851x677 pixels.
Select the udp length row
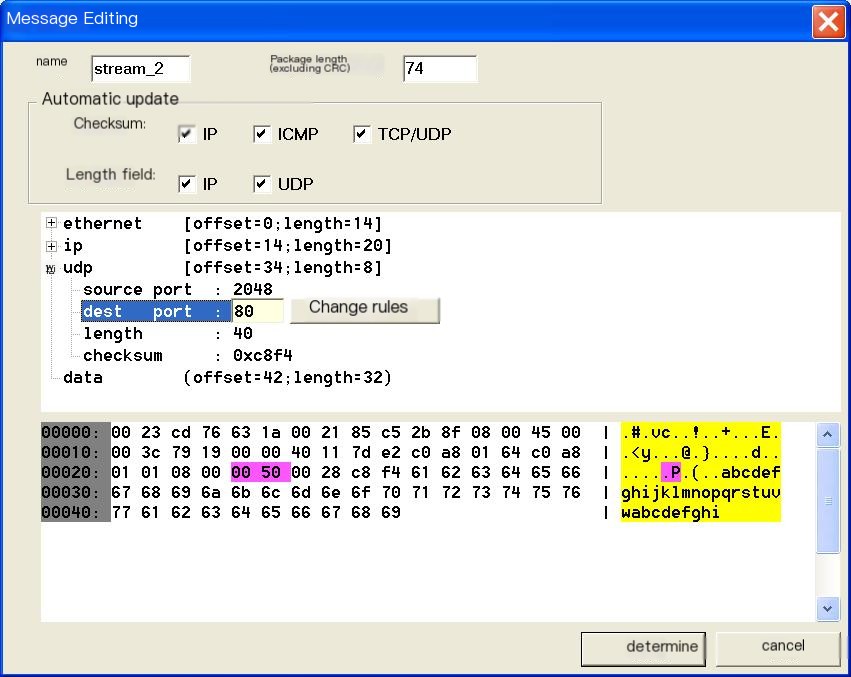pos(167,333)
